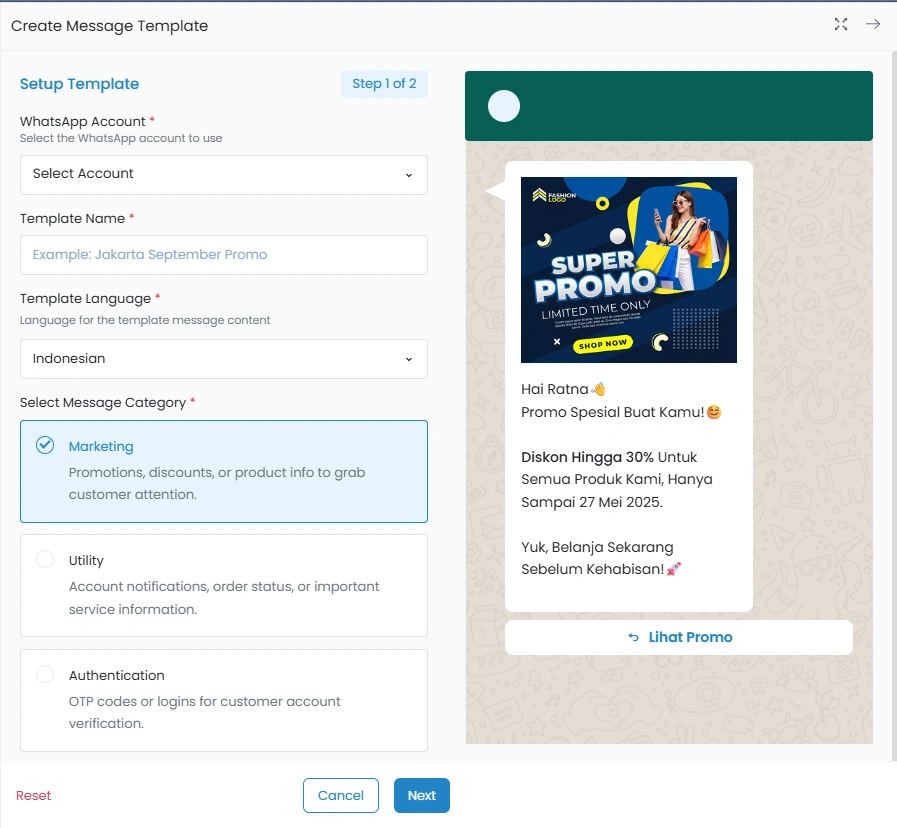The height and width of the screenshot is (828, 897).
Task: Click the red Reset link
Action: 33,795
